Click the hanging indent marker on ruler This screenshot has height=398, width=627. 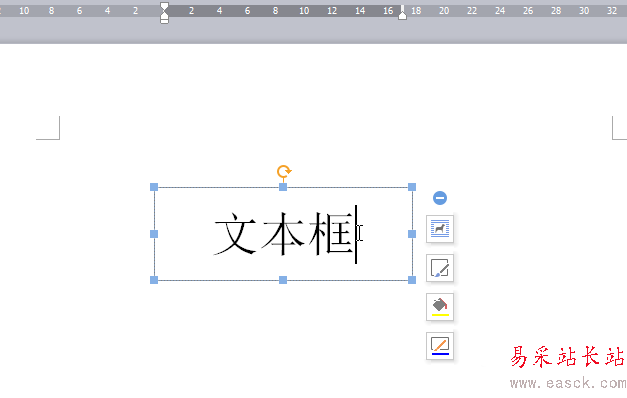164,15
